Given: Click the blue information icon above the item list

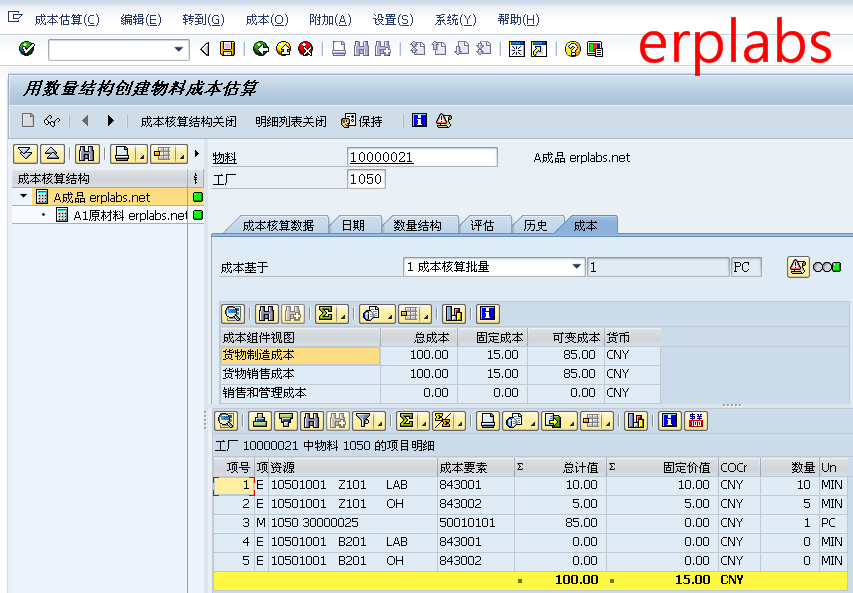Looking at the screenshot, I should pos(670,420).
